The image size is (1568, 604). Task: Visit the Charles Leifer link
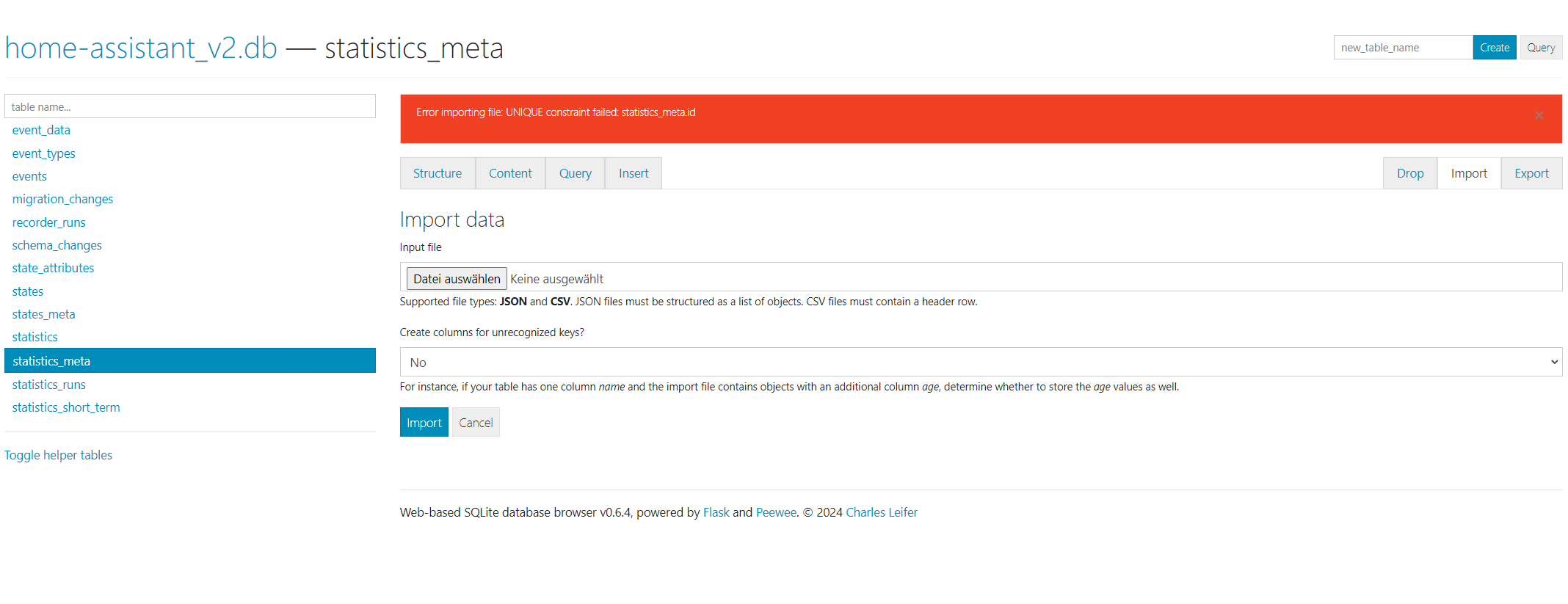(882, 512)
